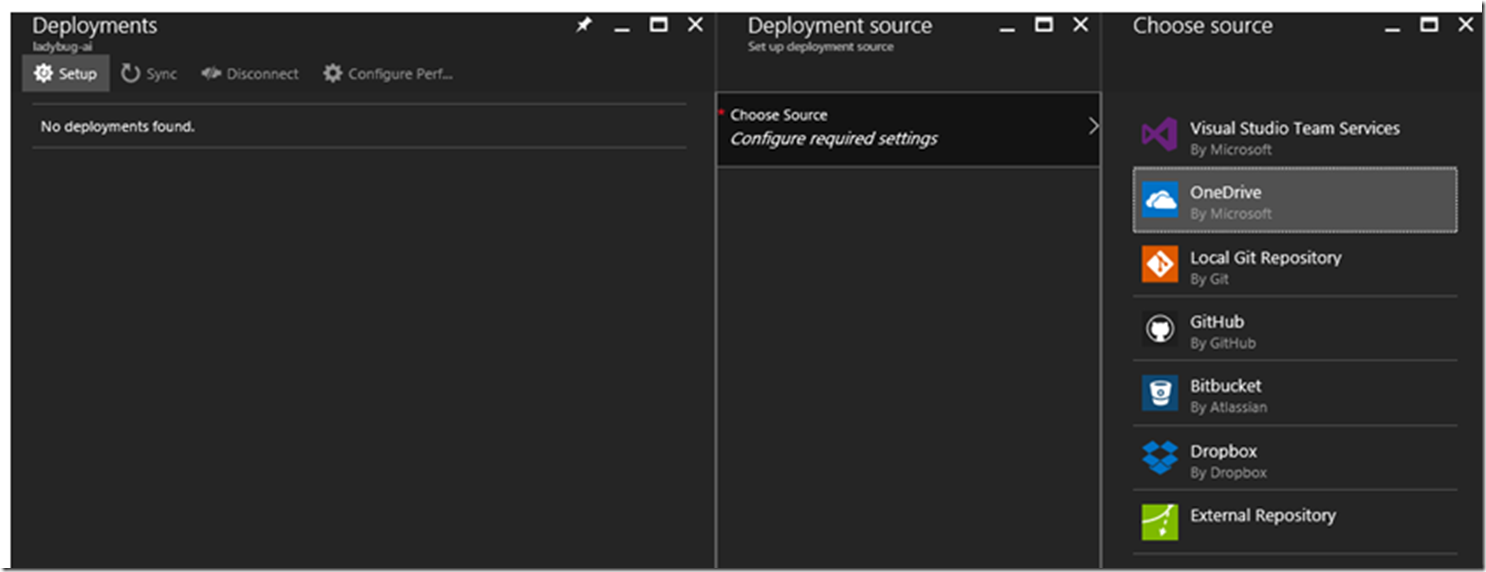Click the Bitbucket bucket icon

1160,393
